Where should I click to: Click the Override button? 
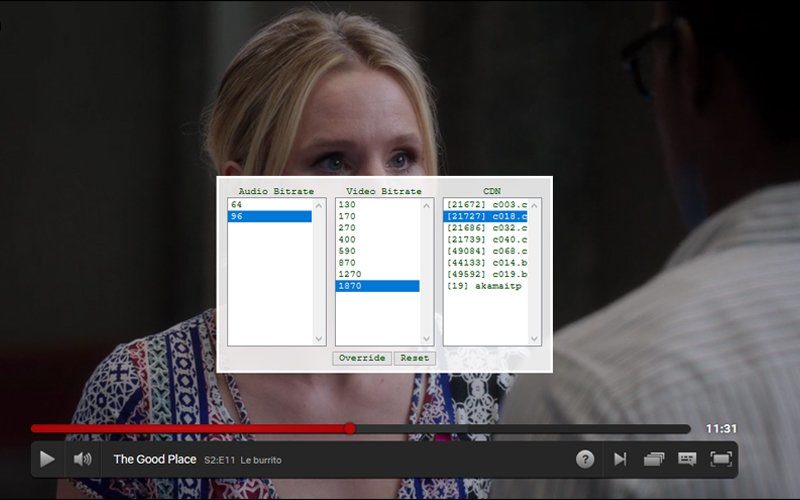click(x=362, y=358)
